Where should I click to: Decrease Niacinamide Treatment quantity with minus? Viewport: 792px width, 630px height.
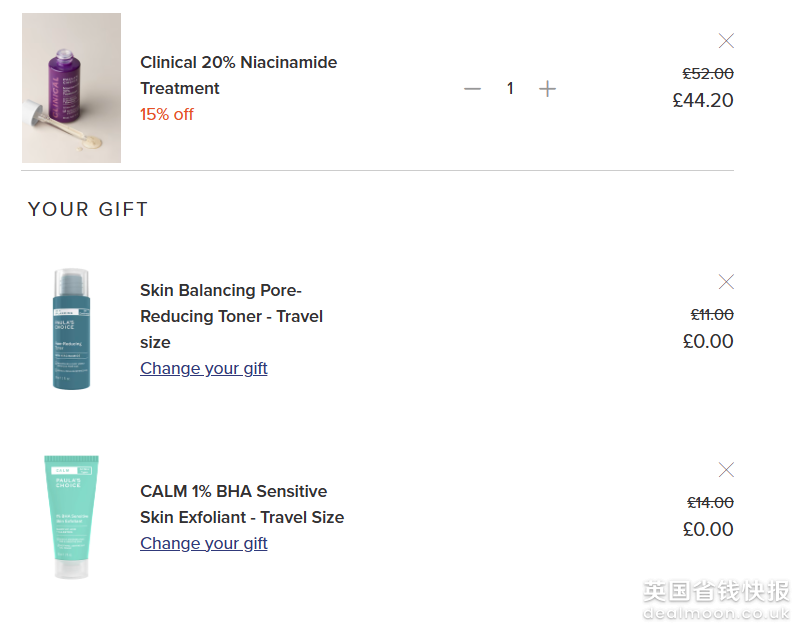click(x=473, y=89)
